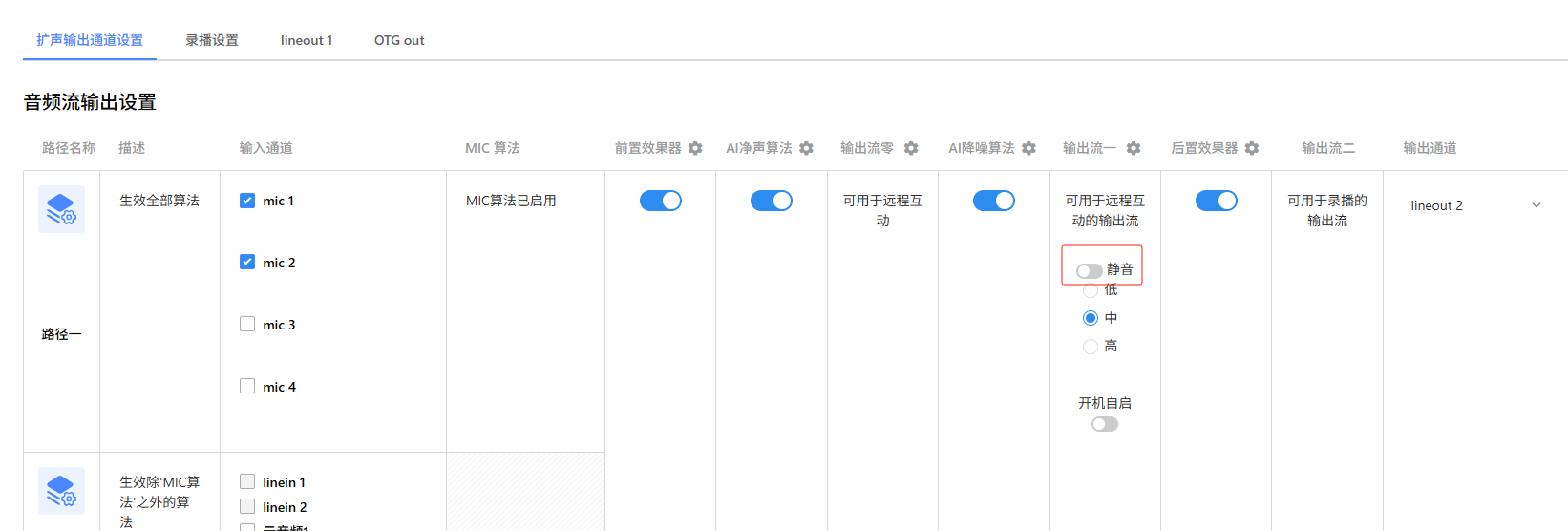Open AI净声算法 gear settings
The image size is (1568, 531).
[806, 148]
